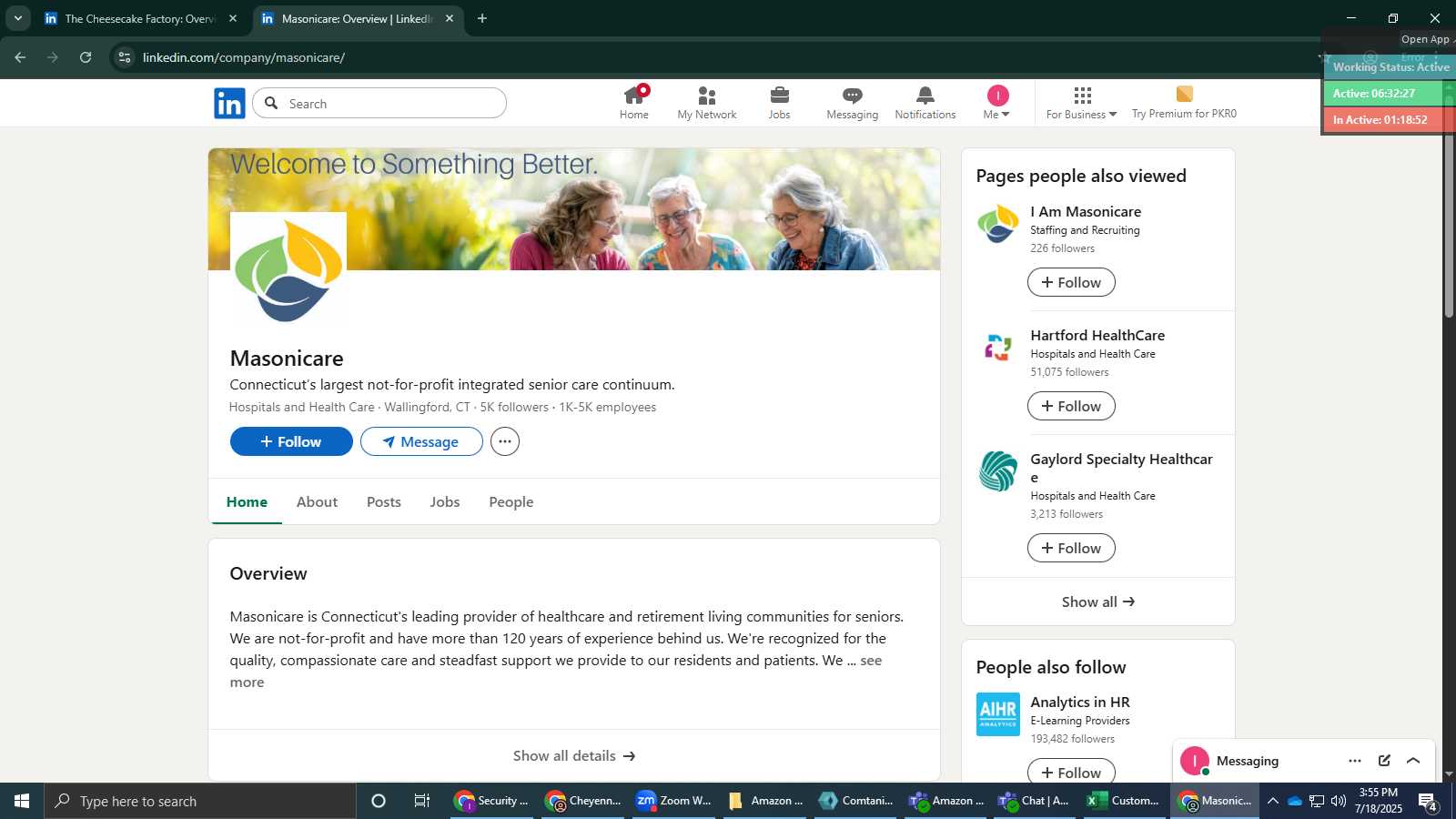The height and width of the screenshot is (819, 1456).
Task: Open Hartford HealthCare page link
Action: click(x=1097, y=335)
